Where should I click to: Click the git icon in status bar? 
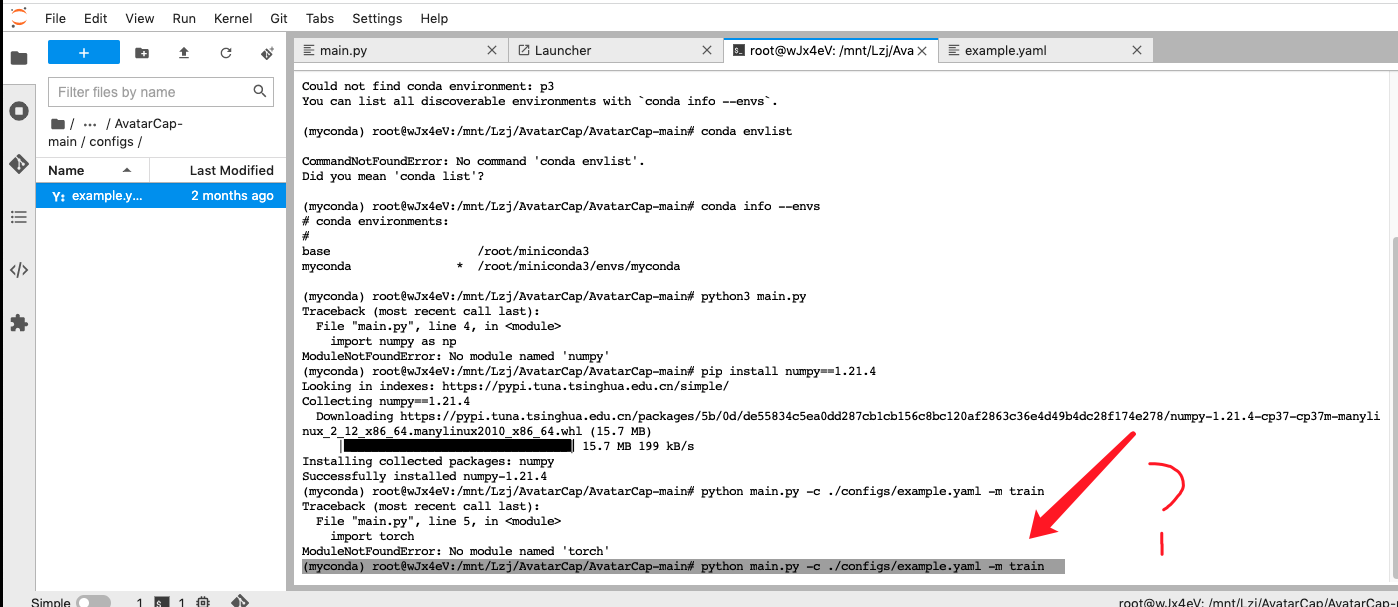(x=240, y=601)
